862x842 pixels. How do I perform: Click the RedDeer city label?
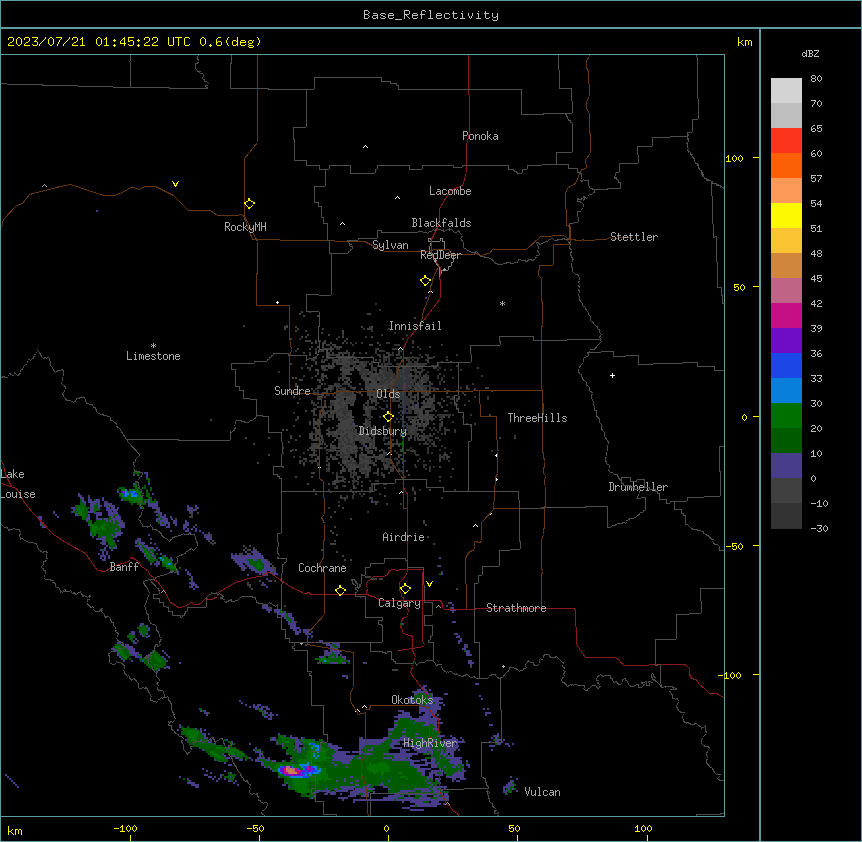[440, 255]
